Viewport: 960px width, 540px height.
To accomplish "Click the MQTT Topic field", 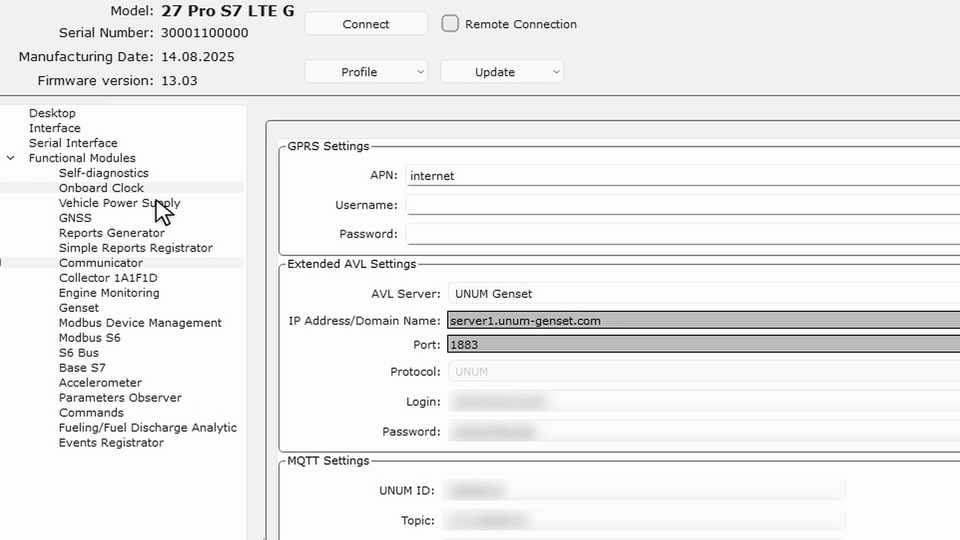I will 643,520.
